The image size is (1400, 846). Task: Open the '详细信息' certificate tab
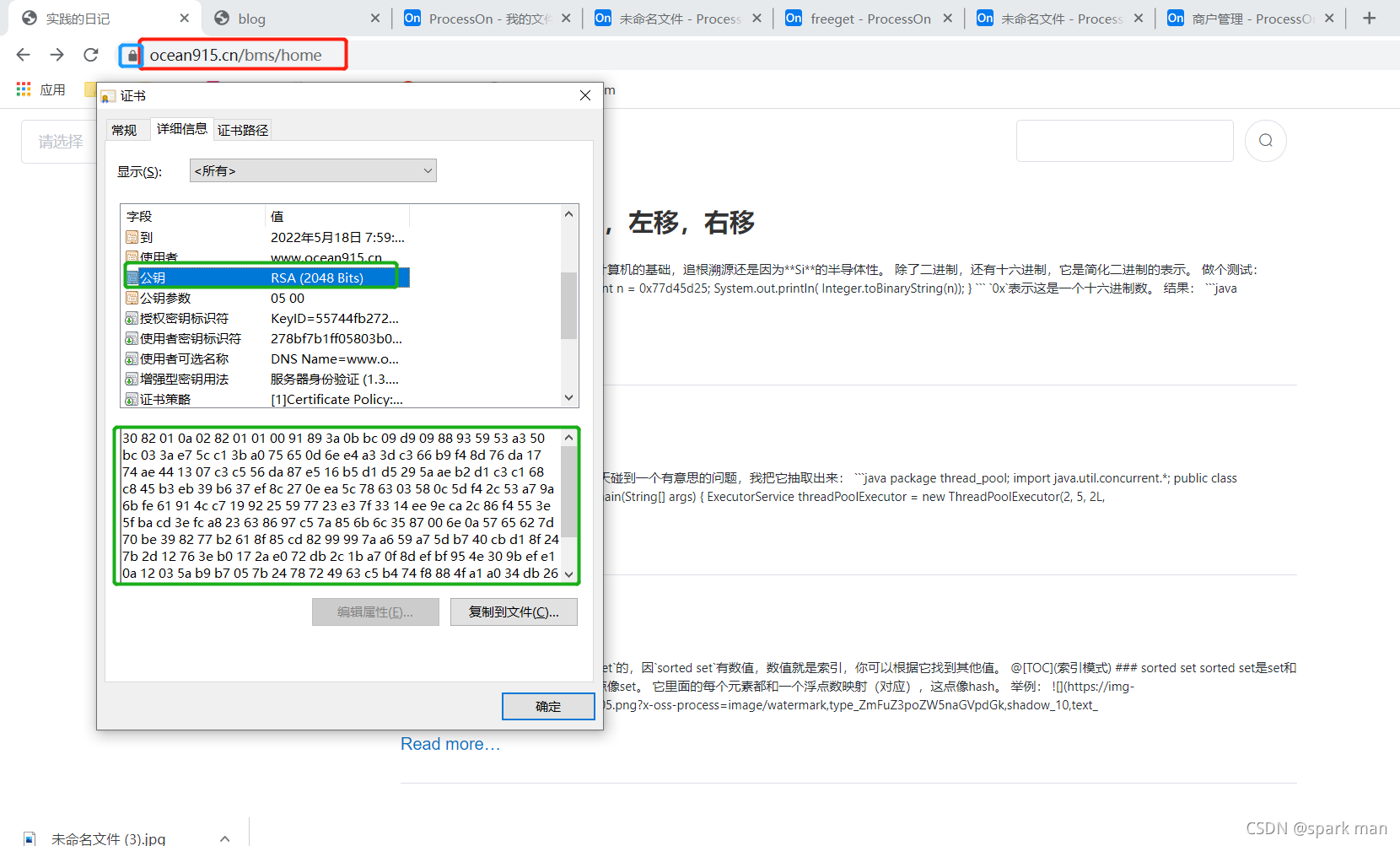click(181, 128)
